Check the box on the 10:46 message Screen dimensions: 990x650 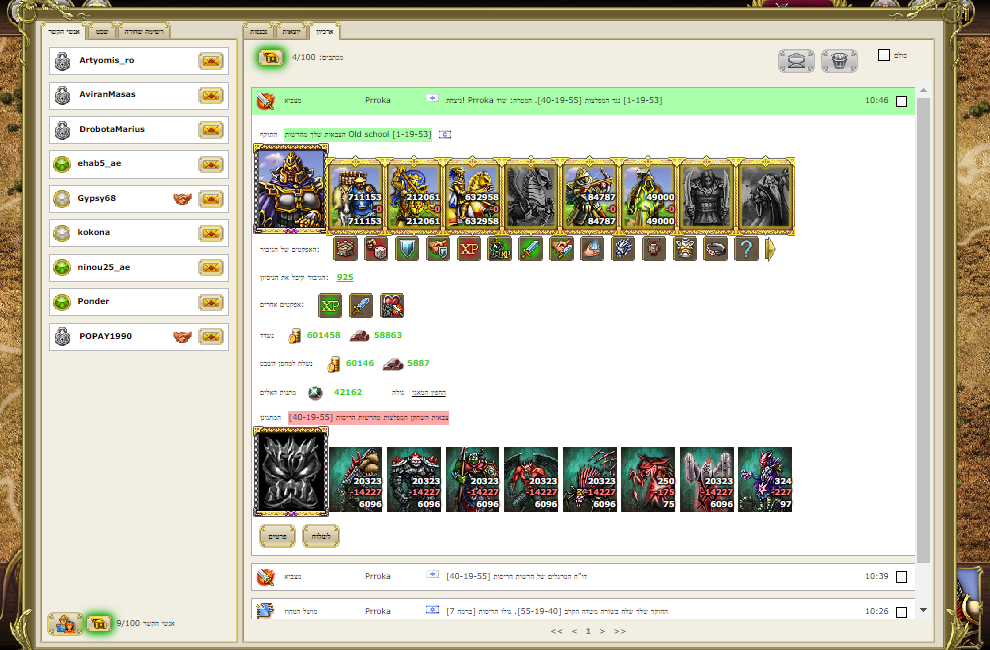902,101
